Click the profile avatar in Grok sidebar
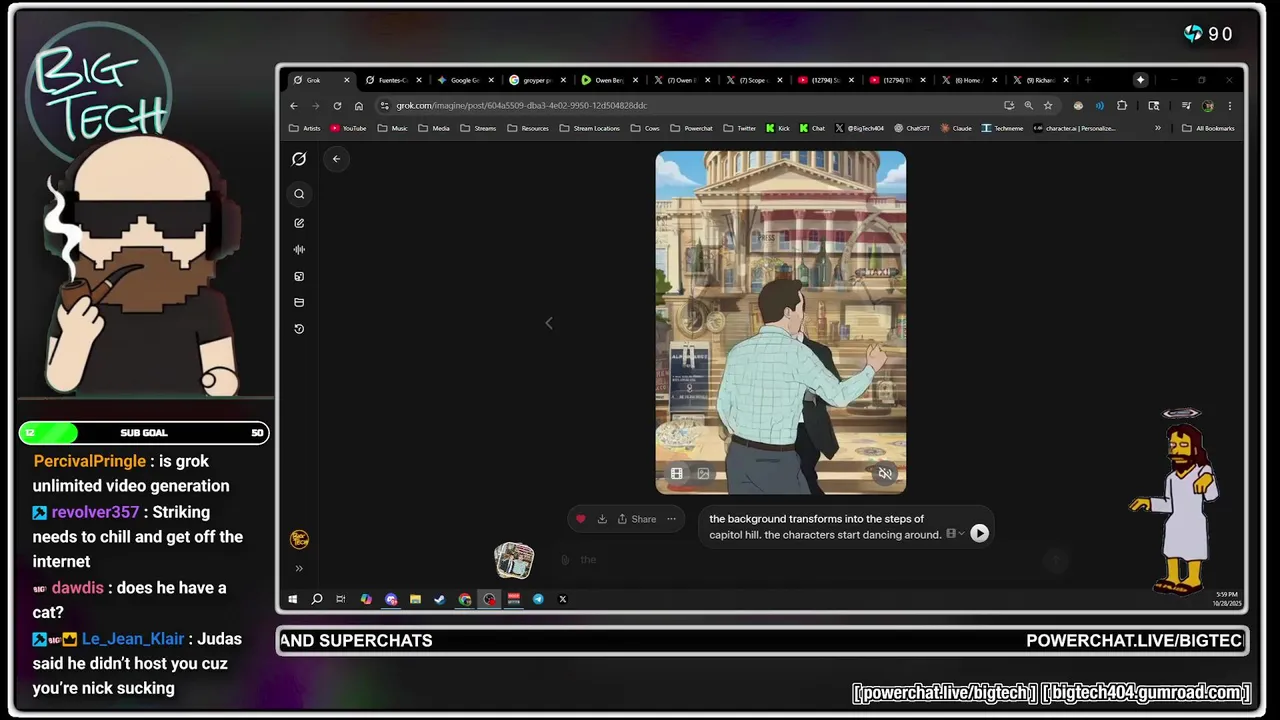1280x720 pixels. [299, 540]
